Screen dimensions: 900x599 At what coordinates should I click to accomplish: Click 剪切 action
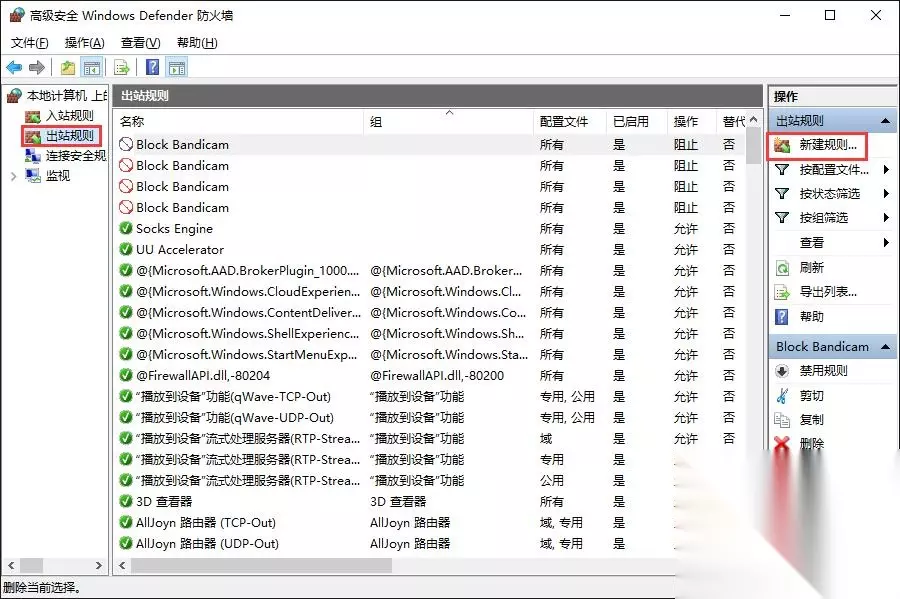tap(812, 396)
